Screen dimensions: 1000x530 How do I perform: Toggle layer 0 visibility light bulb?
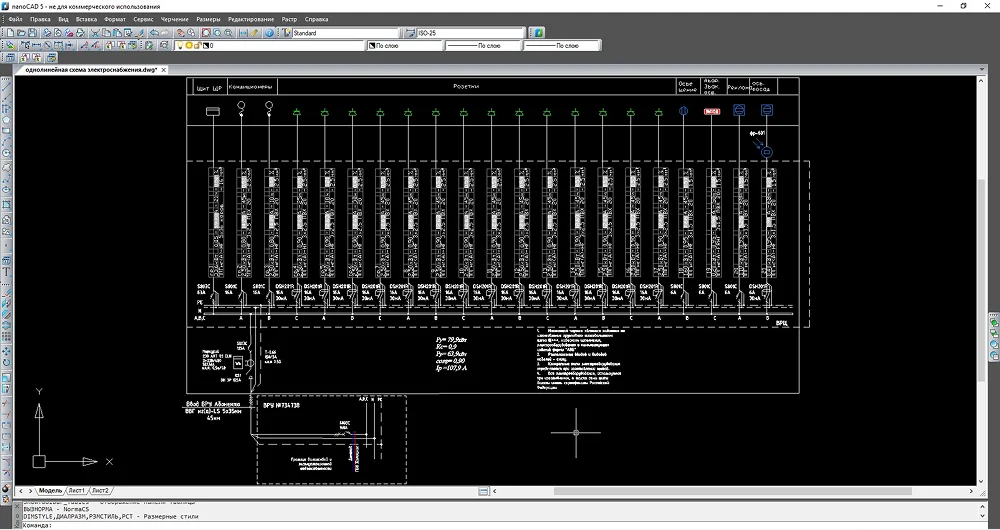click(x=181, y=46)
